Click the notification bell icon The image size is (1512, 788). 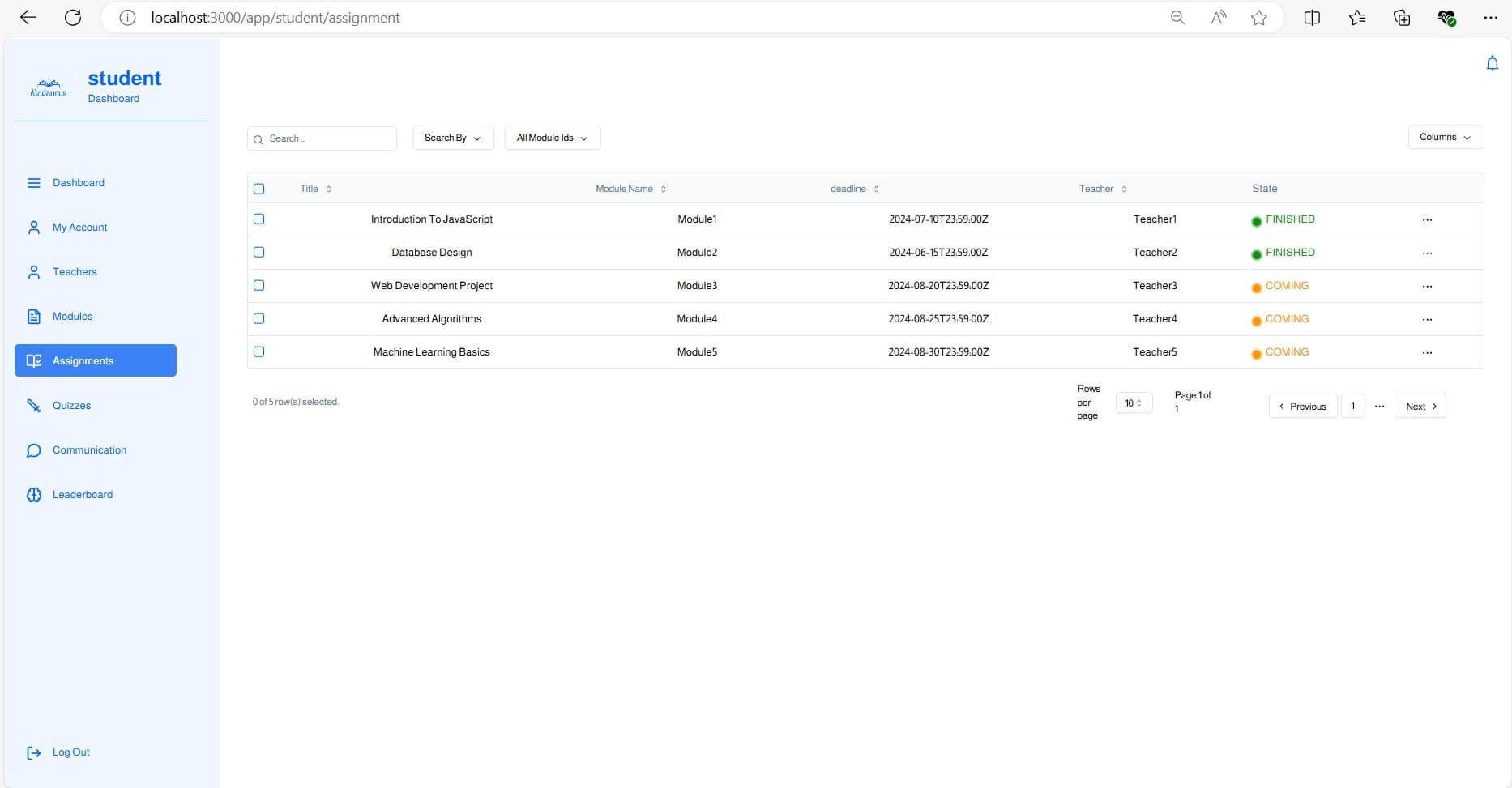click(x=1492, y=63)
